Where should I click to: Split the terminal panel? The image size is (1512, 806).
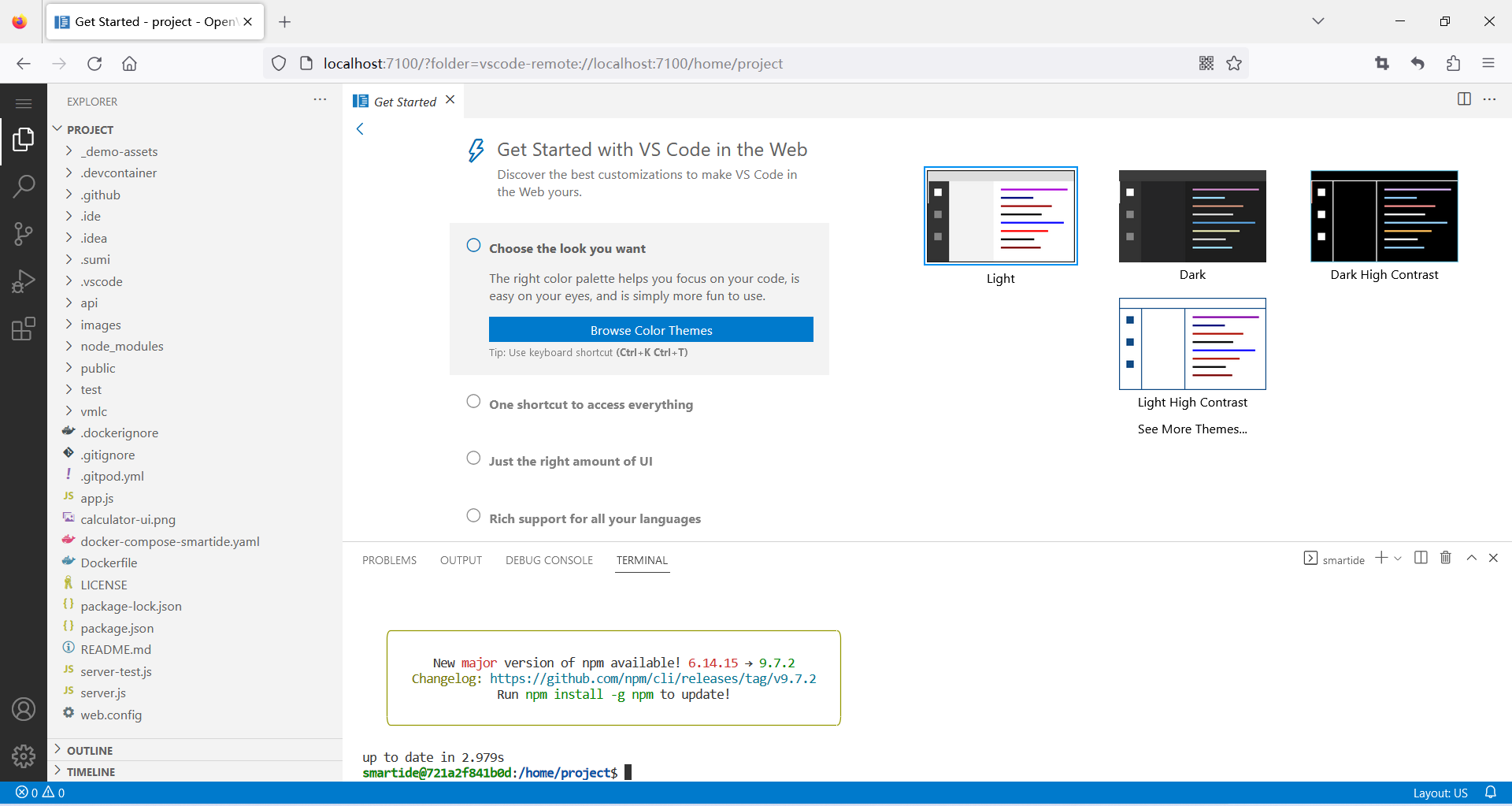[x=1421, y=558]
